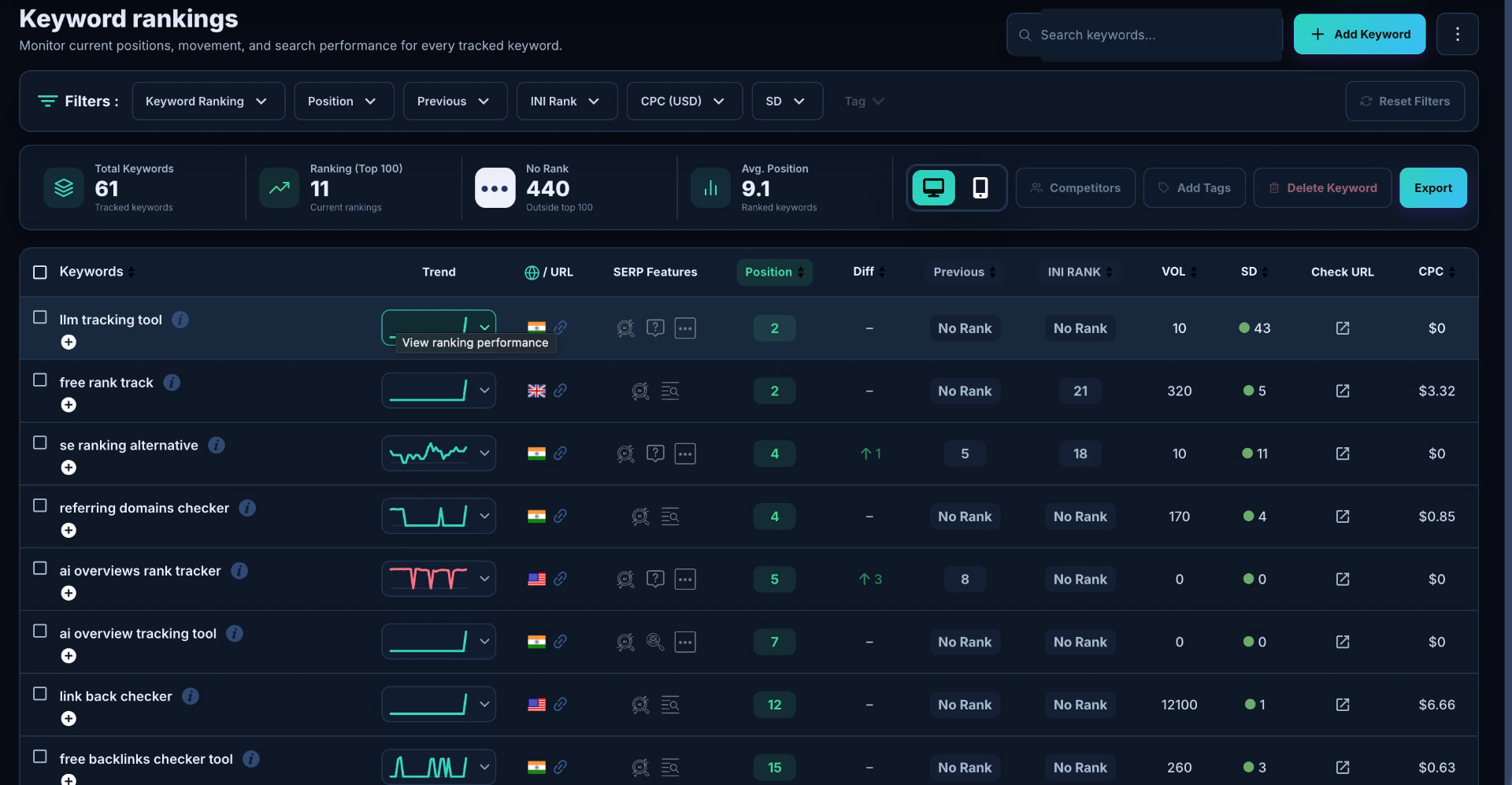Click AI overview SERP icon for referring domains checker
The image size is (1512, 785).
[640, 517]
